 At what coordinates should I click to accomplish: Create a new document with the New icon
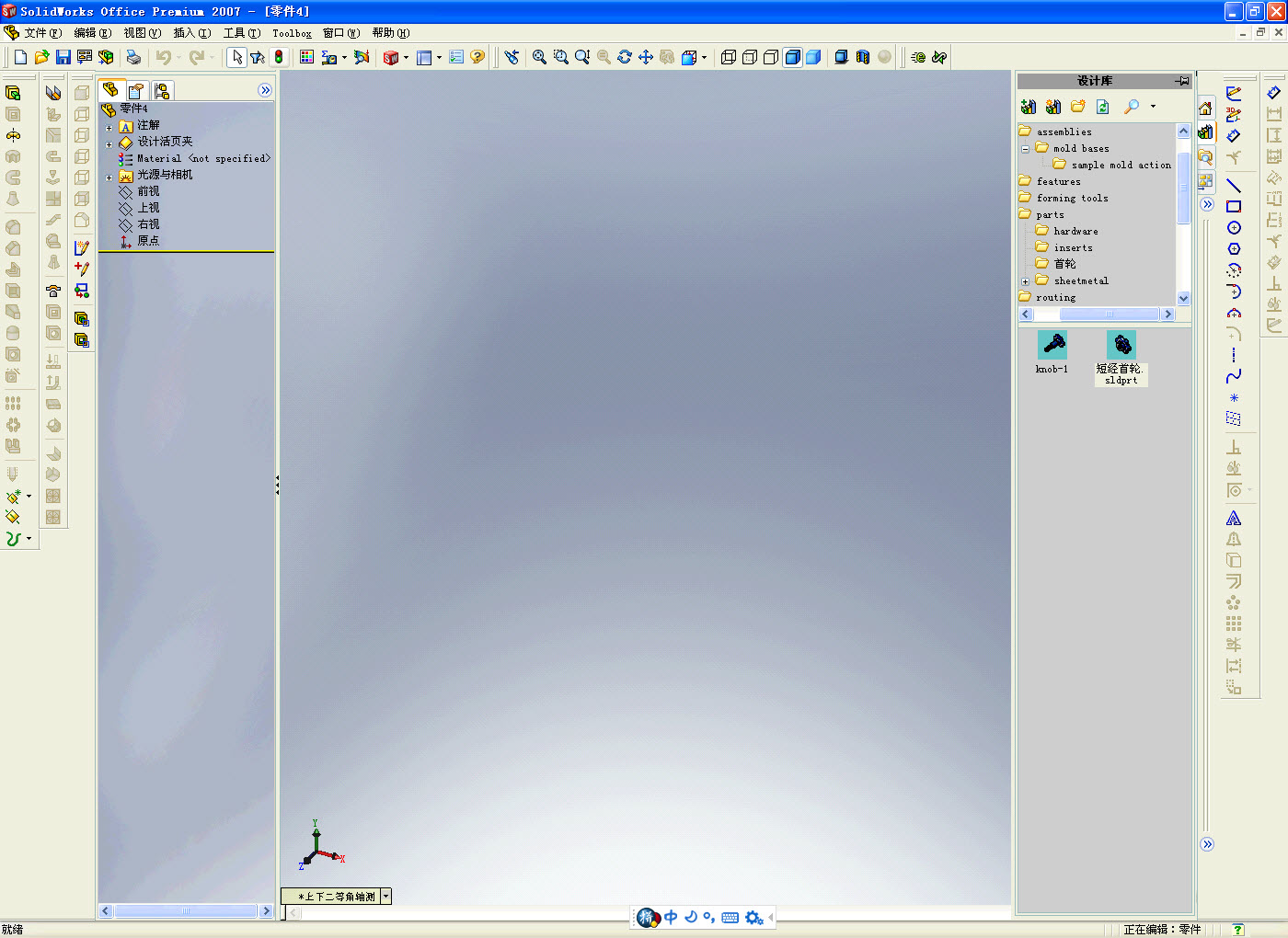click(x=20, y=57)
